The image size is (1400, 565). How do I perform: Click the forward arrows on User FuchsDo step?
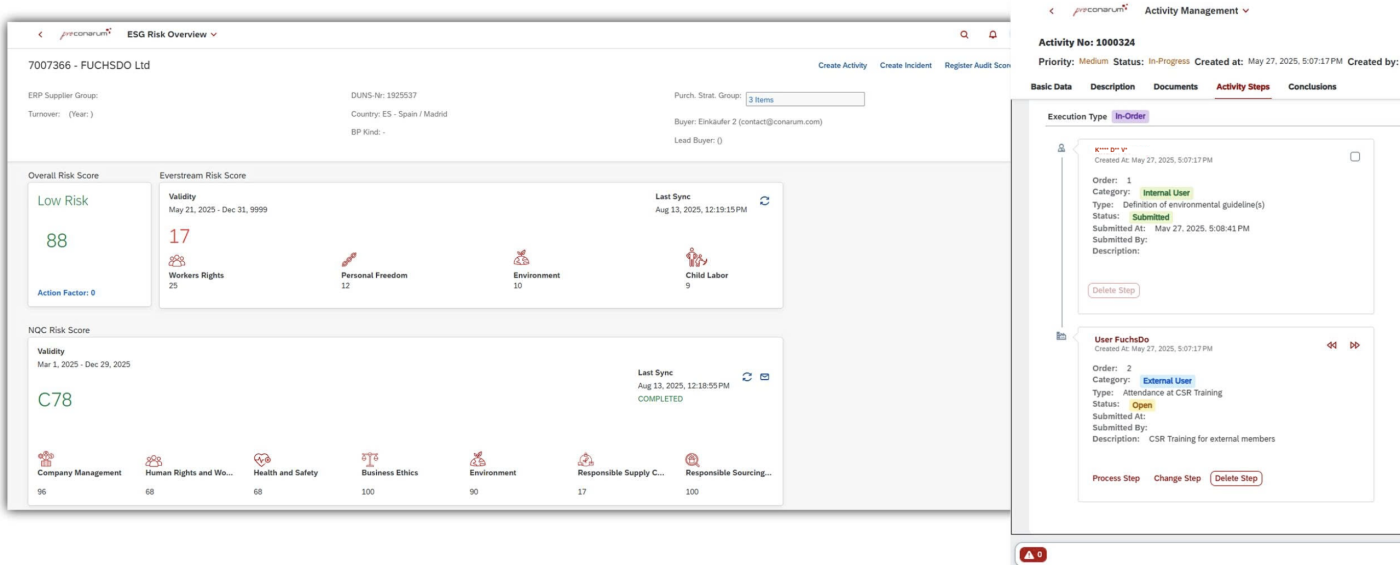coord(1355,345)
